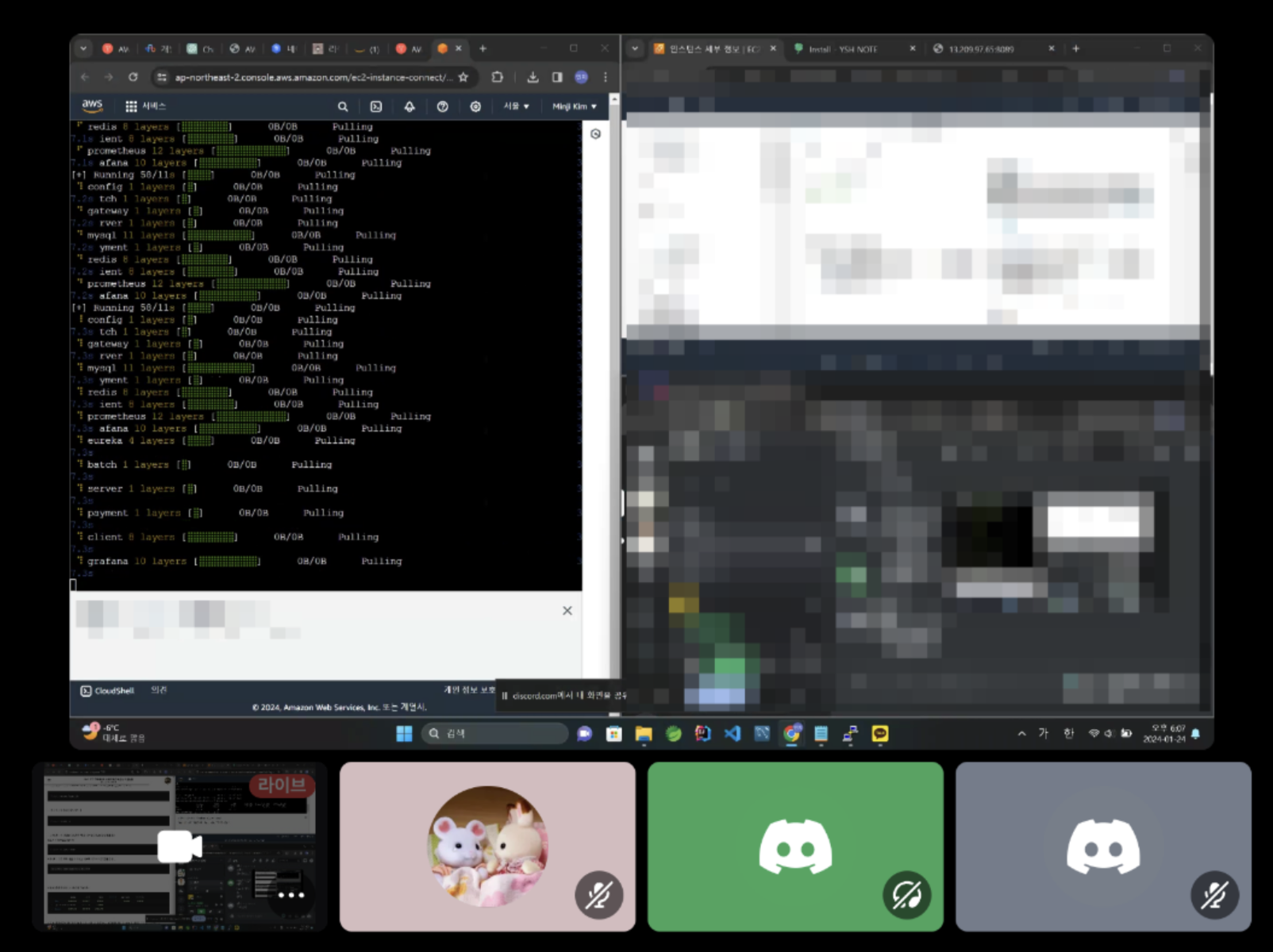Image resolution: width=1273 pixels, height=952 pixels.
Task: Click the AWS console search magnifier icon
Action: click(343, 106)
